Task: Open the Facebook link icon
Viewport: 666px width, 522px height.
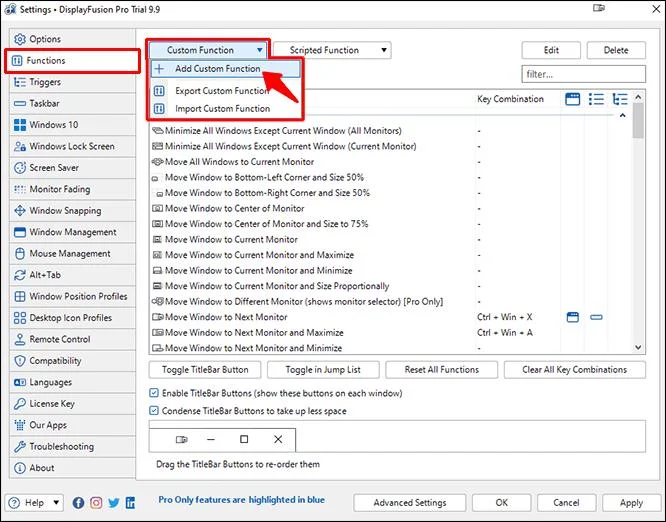Action: coord(78,503)
